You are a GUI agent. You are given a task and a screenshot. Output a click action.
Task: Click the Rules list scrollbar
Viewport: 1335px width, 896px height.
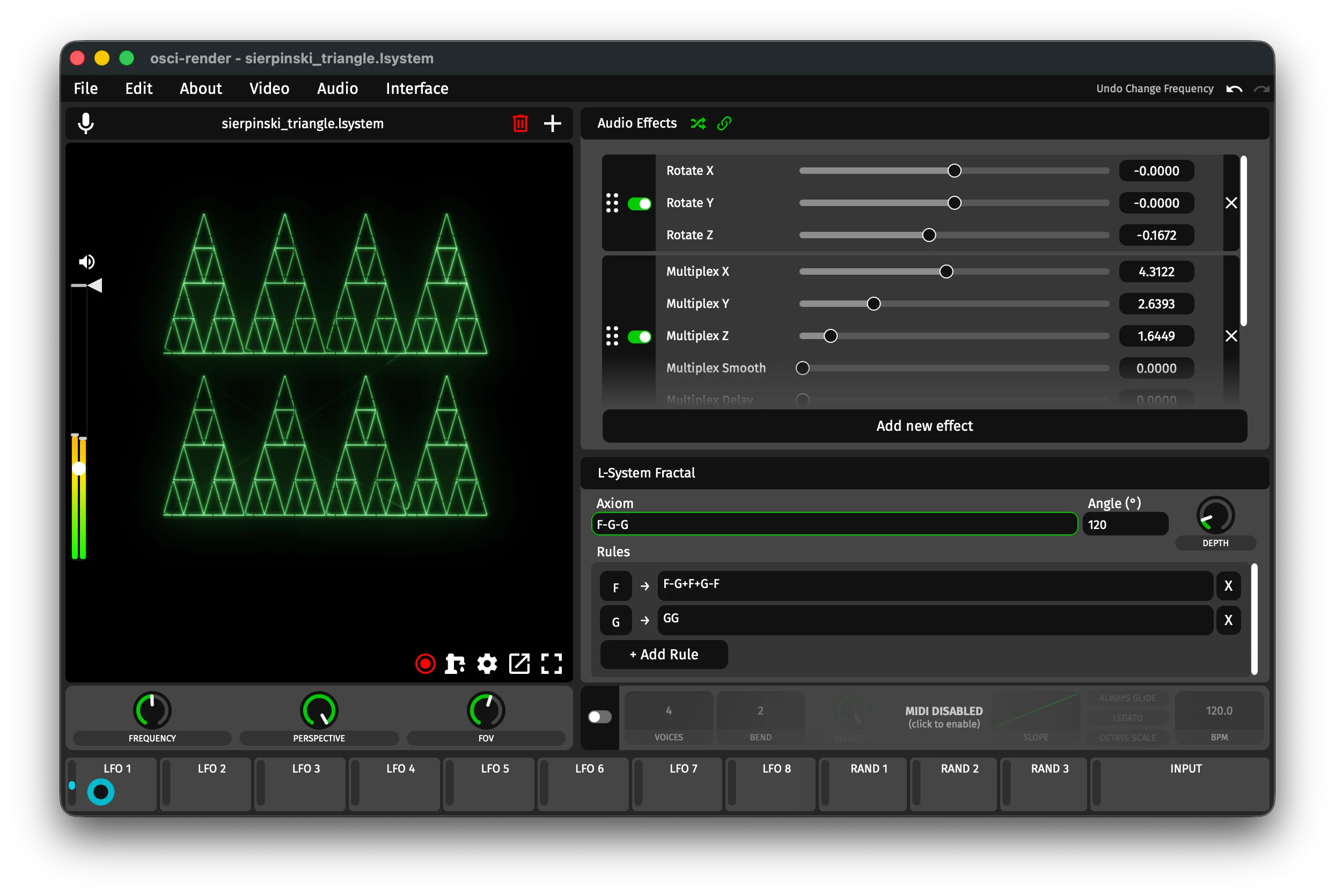(x=1254, y=620)
